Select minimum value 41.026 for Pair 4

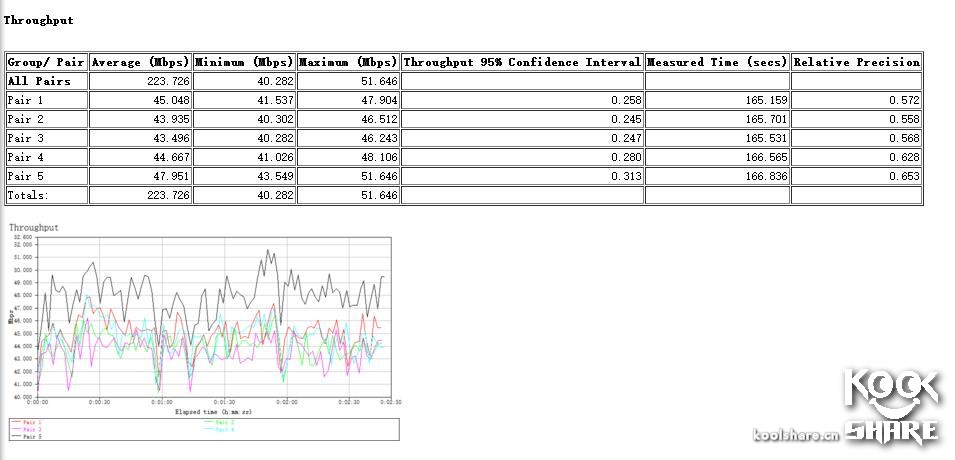[x=275, y=157]
